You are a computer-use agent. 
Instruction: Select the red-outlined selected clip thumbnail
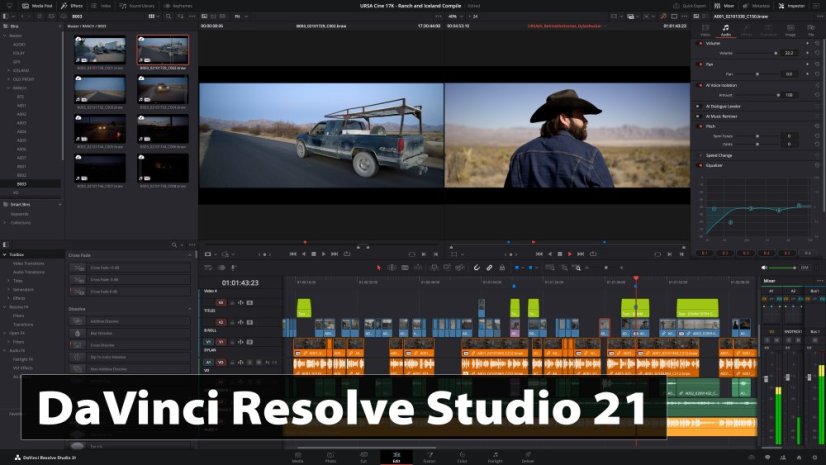(163, 51)
